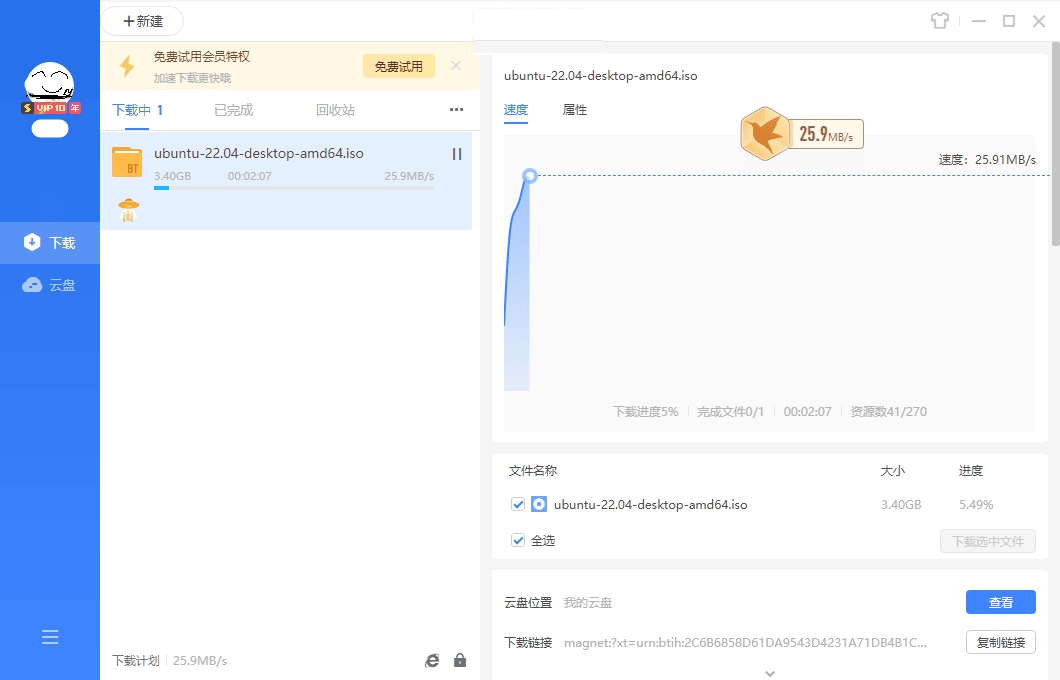Image resolution: width=1060 pixels, height=680 pixels.
Task: Click the small UFO accelerate icon
Action: coord(128,210)
